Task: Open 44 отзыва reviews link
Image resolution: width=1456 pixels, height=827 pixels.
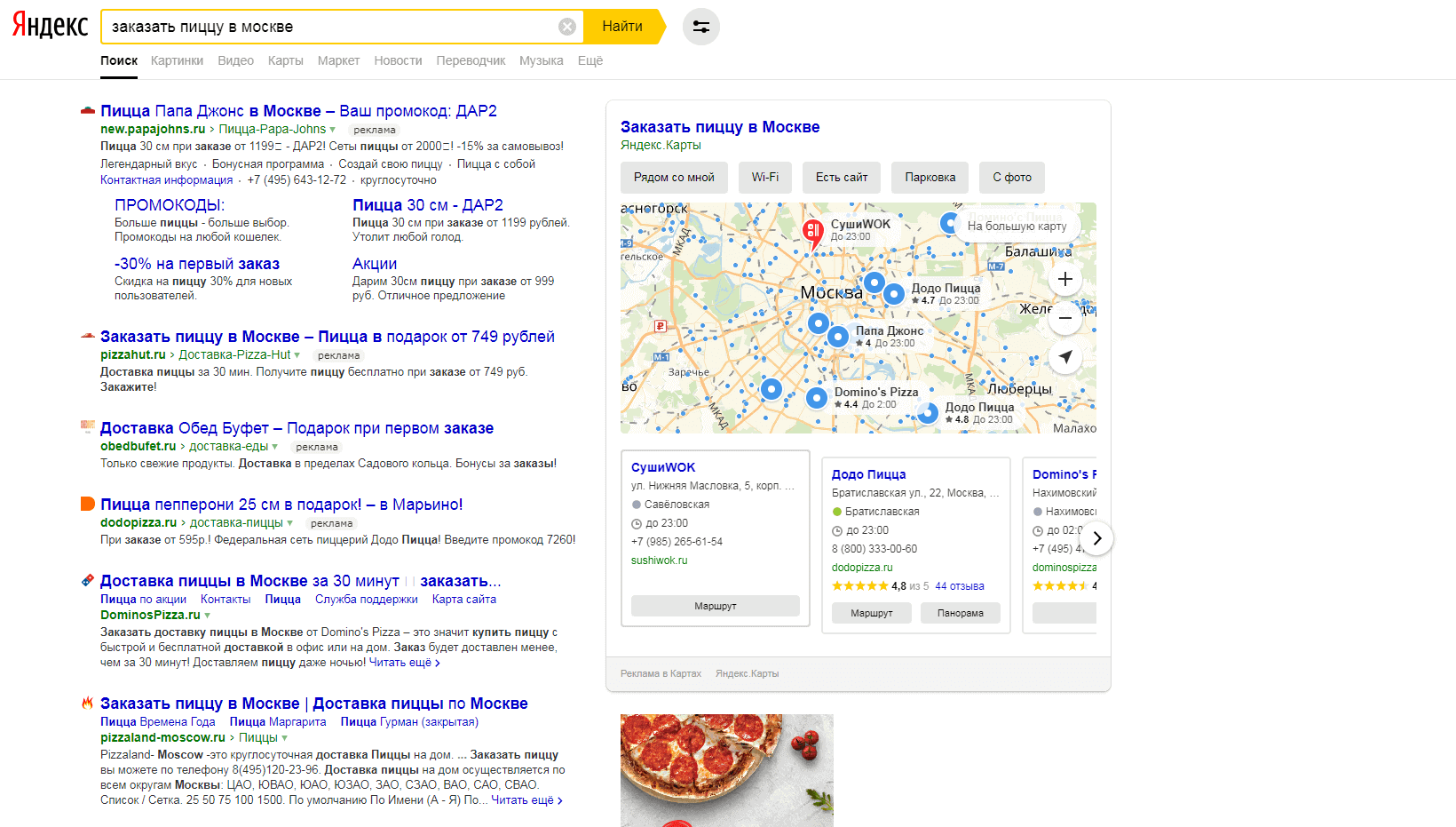Action: (960, 586)
